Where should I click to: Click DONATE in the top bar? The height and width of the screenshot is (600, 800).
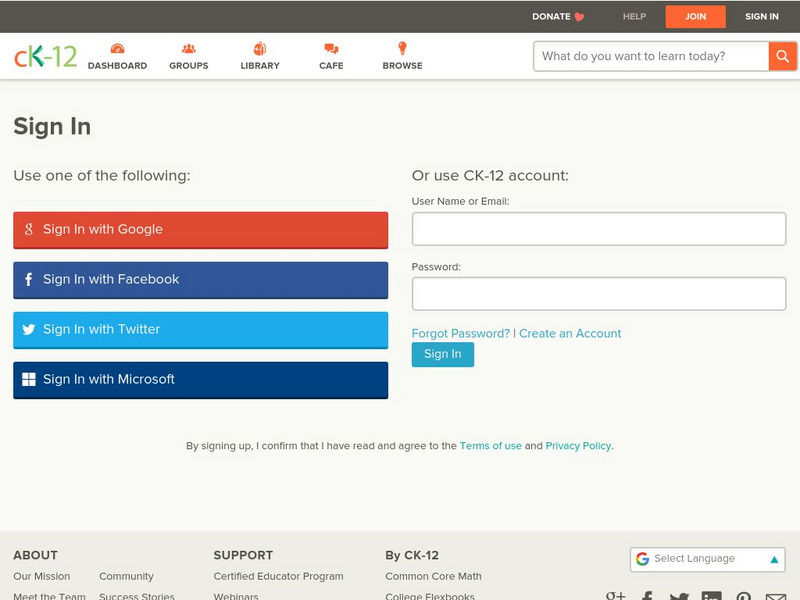click(x=551, y=16)
